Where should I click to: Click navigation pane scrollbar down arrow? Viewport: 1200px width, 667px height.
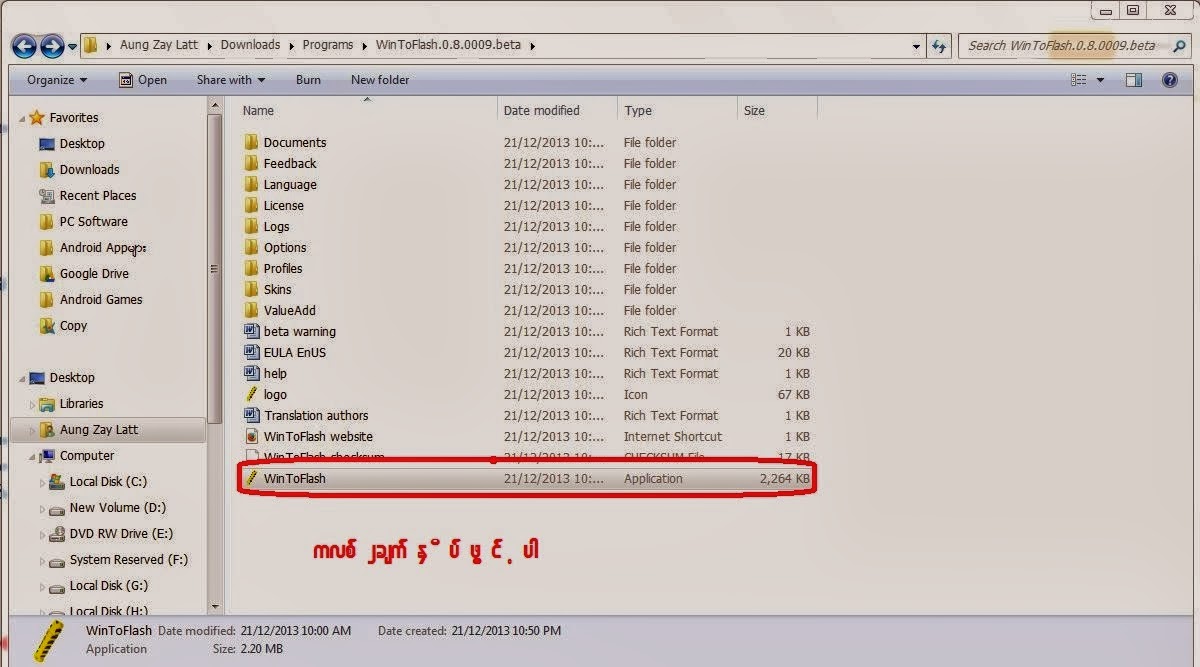pos(215,606)
